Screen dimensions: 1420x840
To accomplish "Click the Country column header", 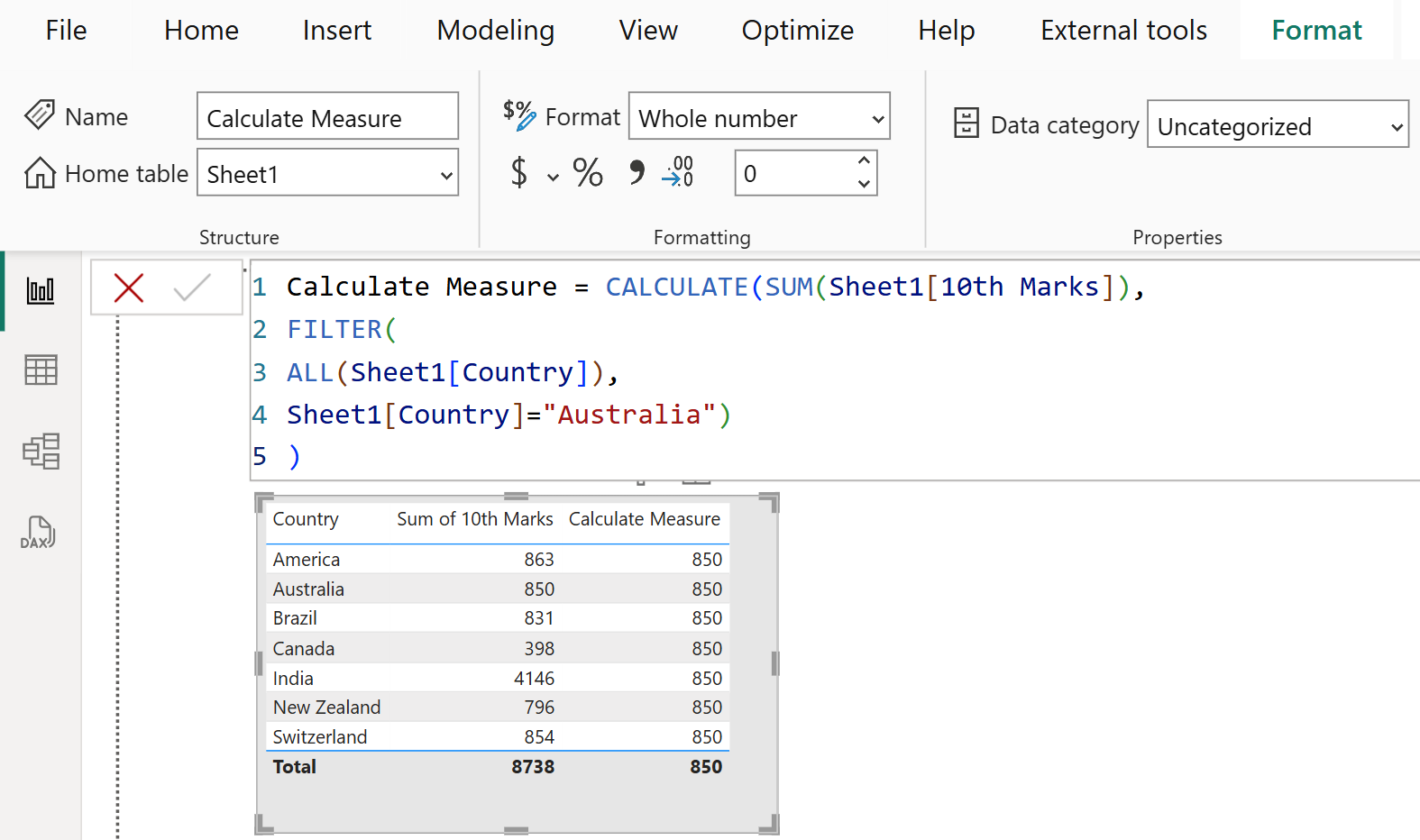I will click(x=306, y=519).
